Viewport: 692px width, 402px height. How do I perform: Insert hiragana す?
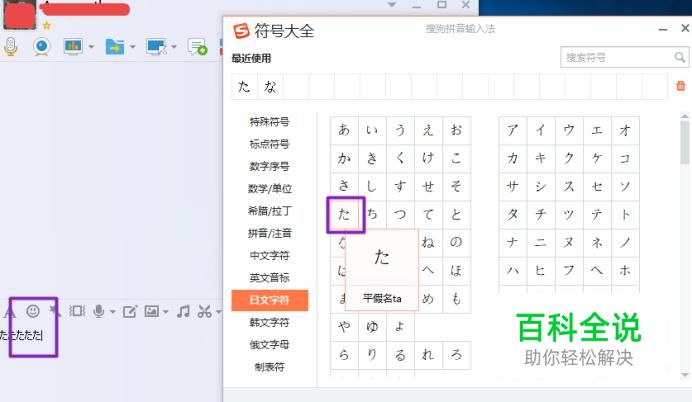coord(400,186)
